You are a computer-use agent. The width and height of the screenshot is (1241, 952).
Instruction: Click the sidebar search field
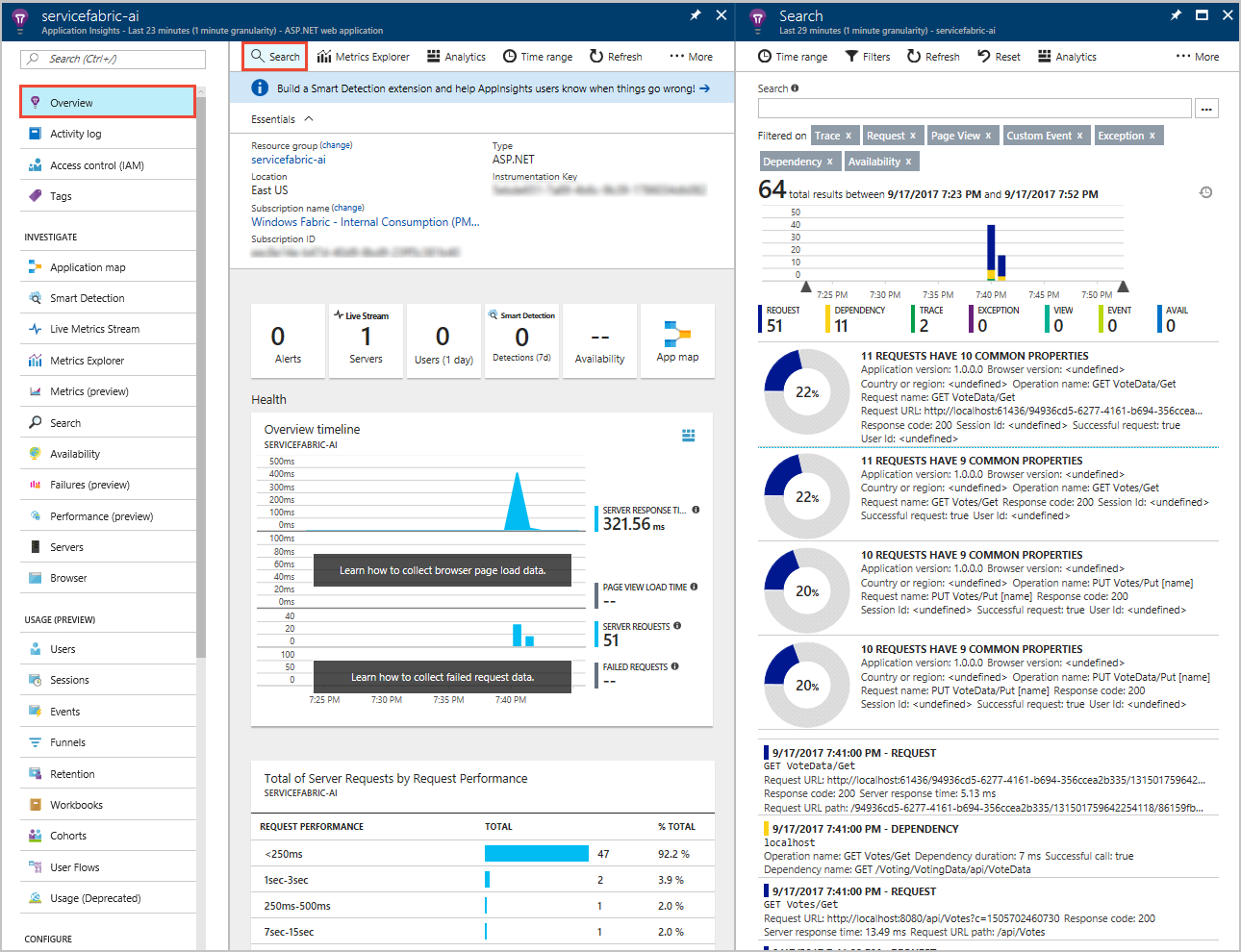(x=113, y=59)
